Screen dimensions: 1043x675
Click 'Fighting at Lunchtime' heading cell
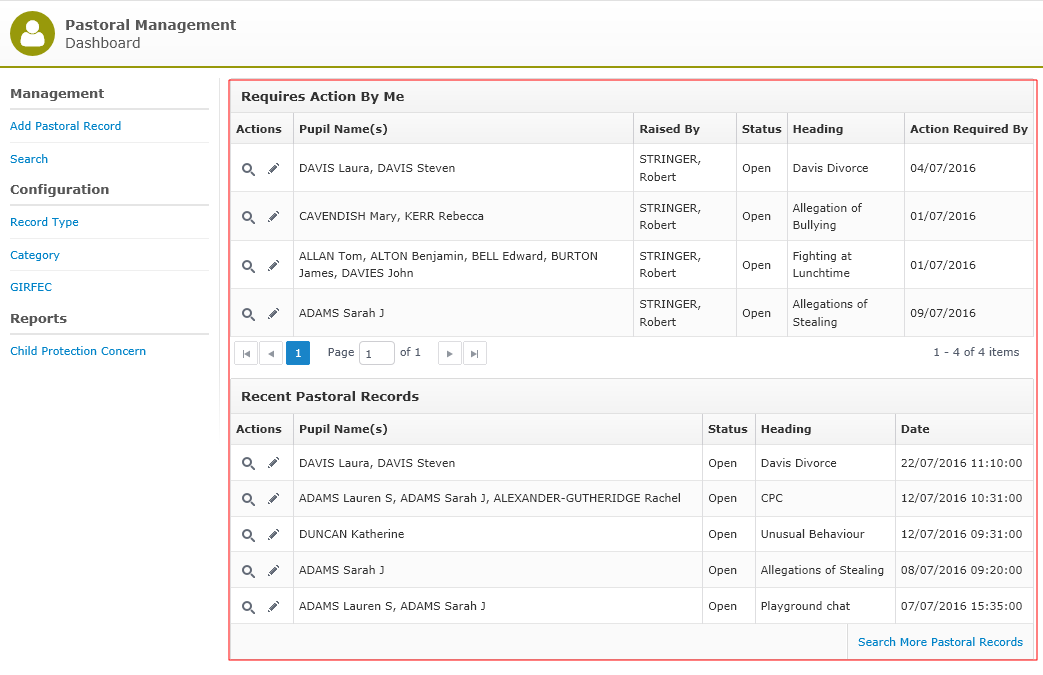(x=845, y=265)
